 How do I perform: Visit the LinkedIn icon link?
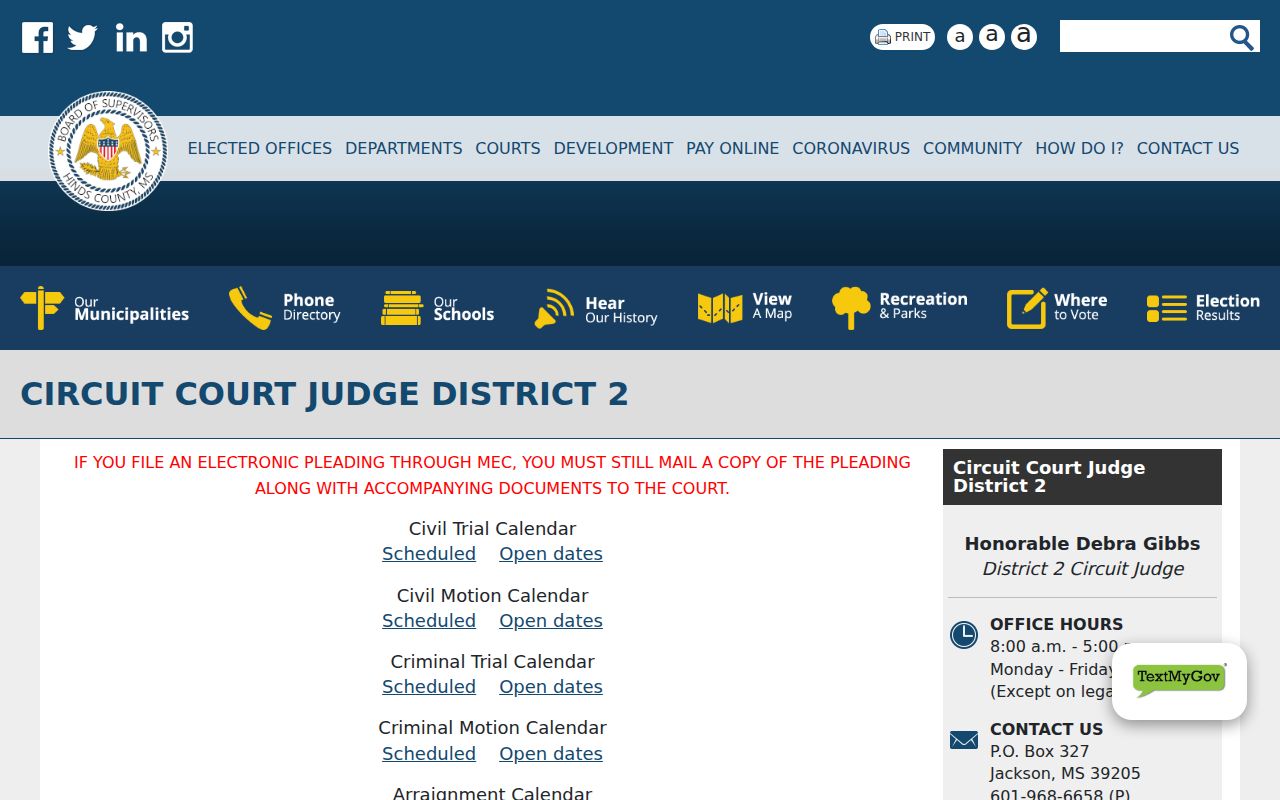click(x=131, y=38)
